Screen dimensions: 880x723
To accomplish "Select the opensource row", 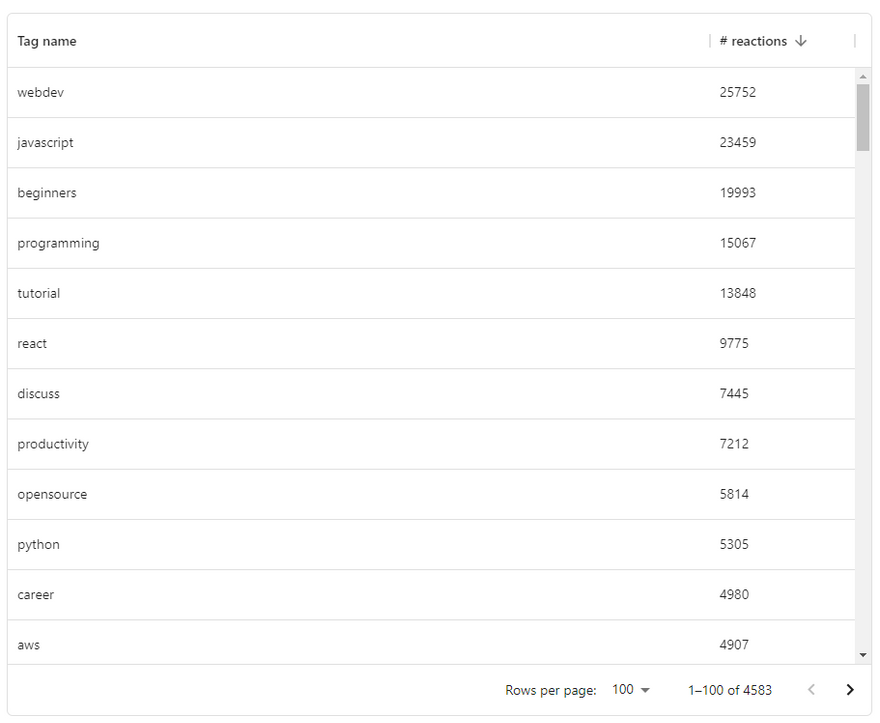I will 431,495.
